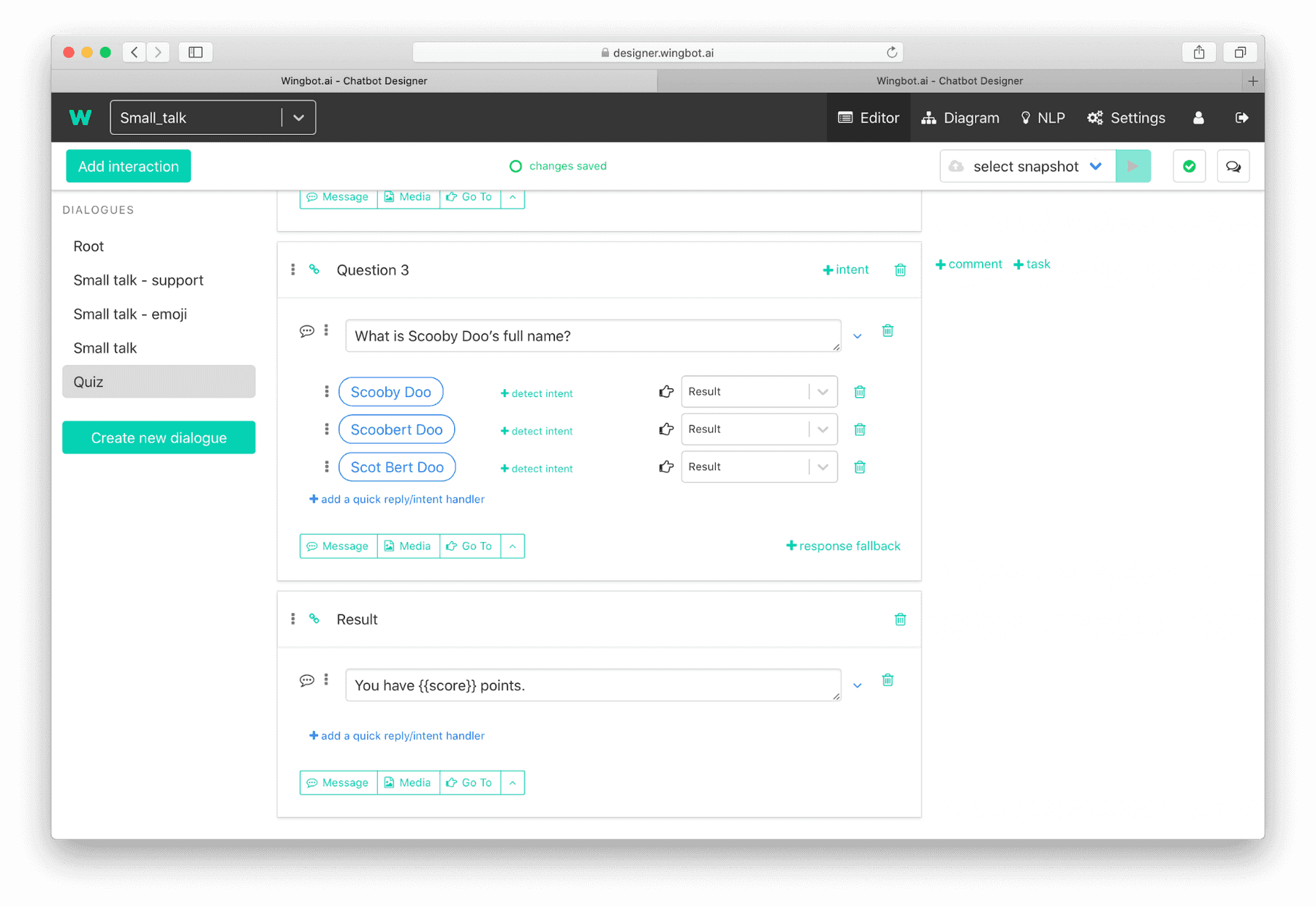Viewport: 1316px width, 907px height.
Task: Click inside the Scooby Doo question text field
Action: tap(592, 336)
